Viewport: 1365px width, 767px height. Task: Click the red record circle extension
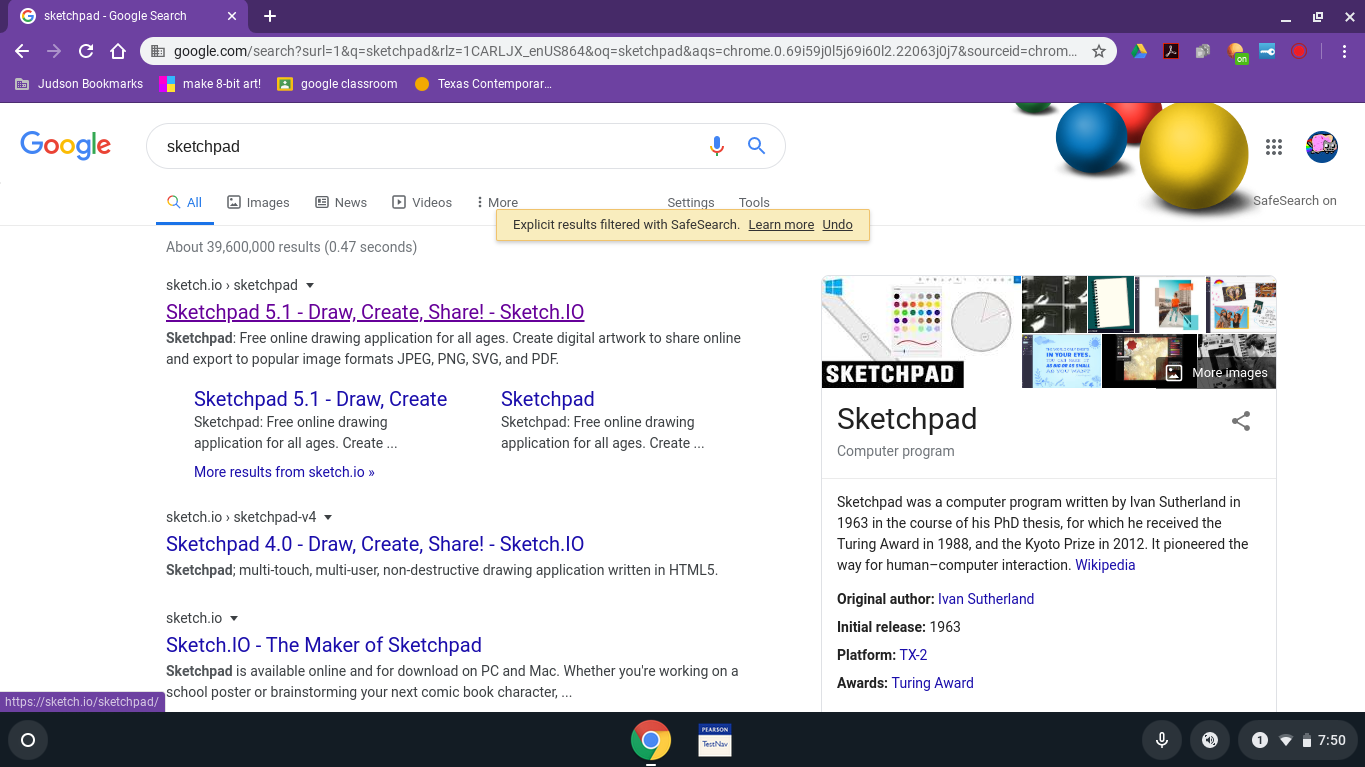[1299, 51]
